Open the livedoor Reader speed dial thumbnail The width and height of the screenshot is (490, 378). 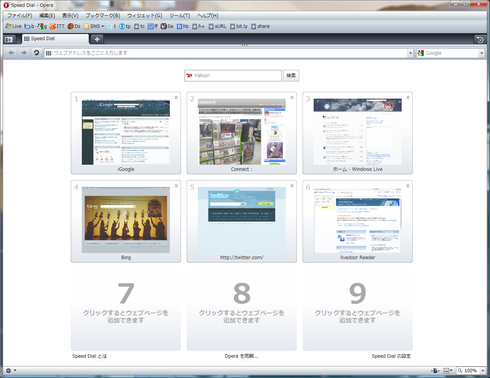pyautogui.click(x=357, y=221)
